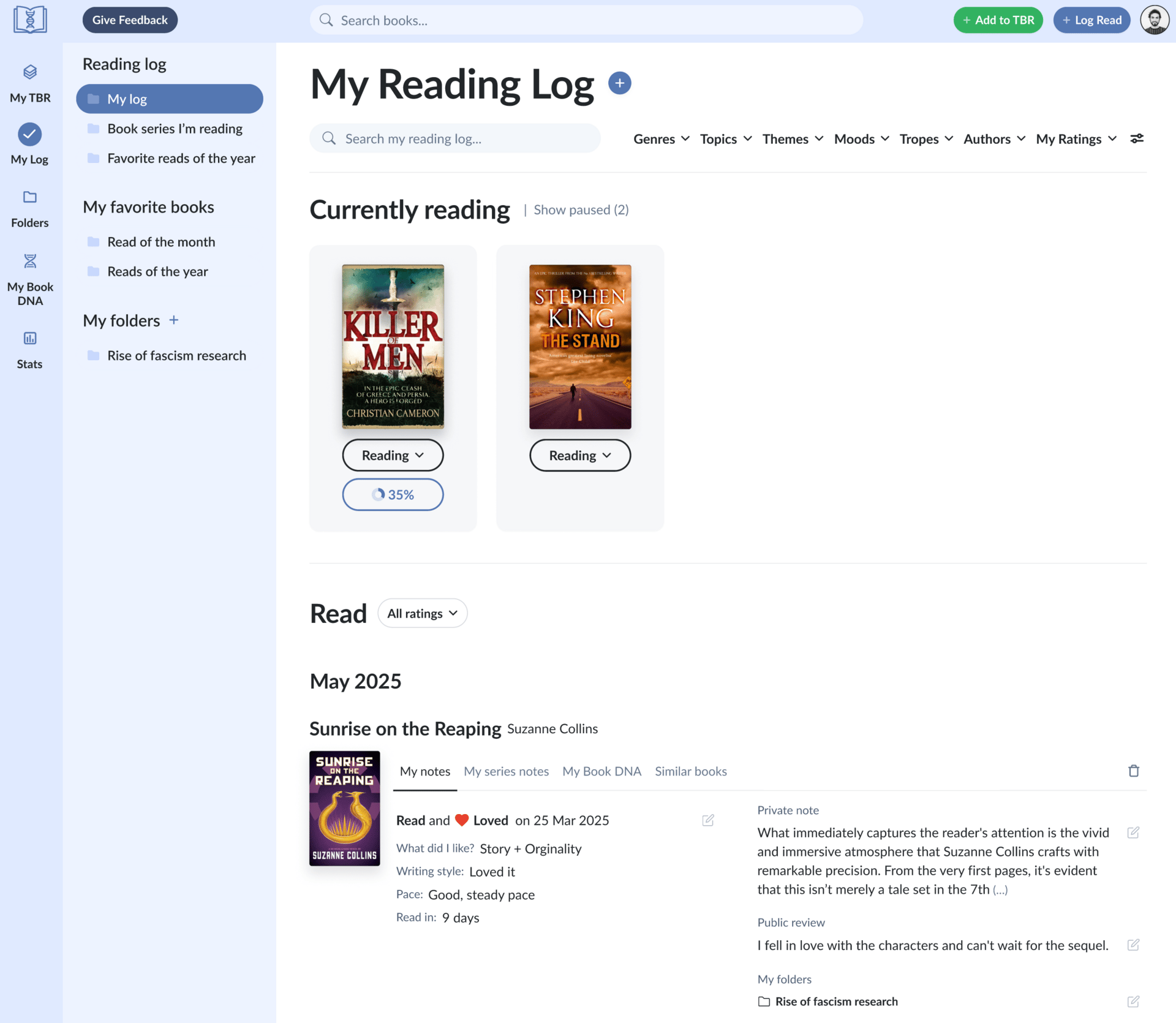Viewport: 1176px width, 1023px height.
Task: Update the 35% progress indicator
Action: click(x=393, y=494)
